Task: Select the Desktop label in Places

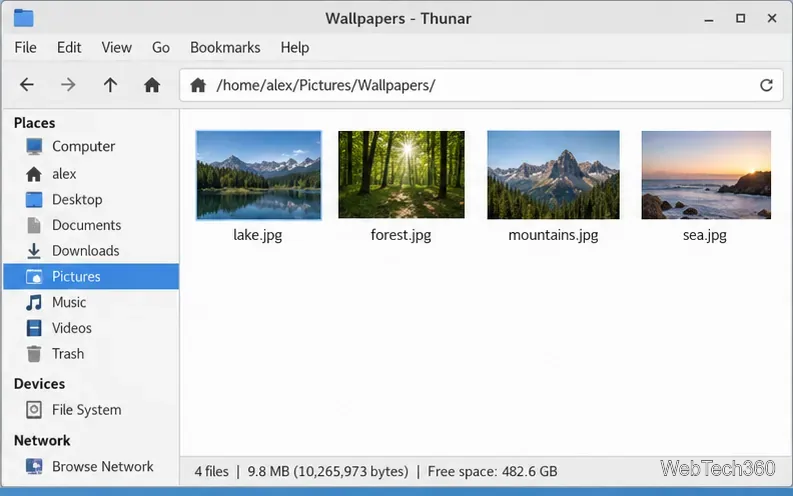Action: 77,200
